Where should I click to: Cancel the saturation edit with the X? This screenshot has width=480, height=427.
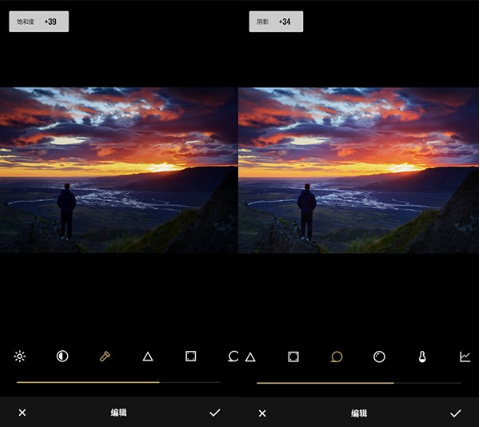pyautogui.click(x=22, y=413)
